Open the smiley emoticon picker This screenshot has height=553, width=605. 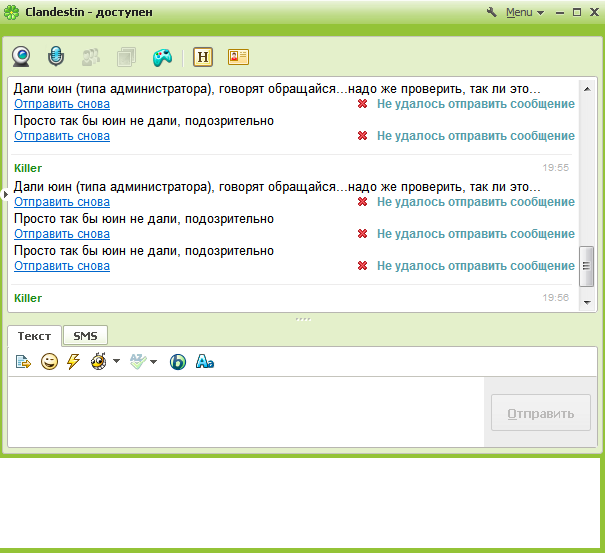pyautogui.click(x=49, y=362)
